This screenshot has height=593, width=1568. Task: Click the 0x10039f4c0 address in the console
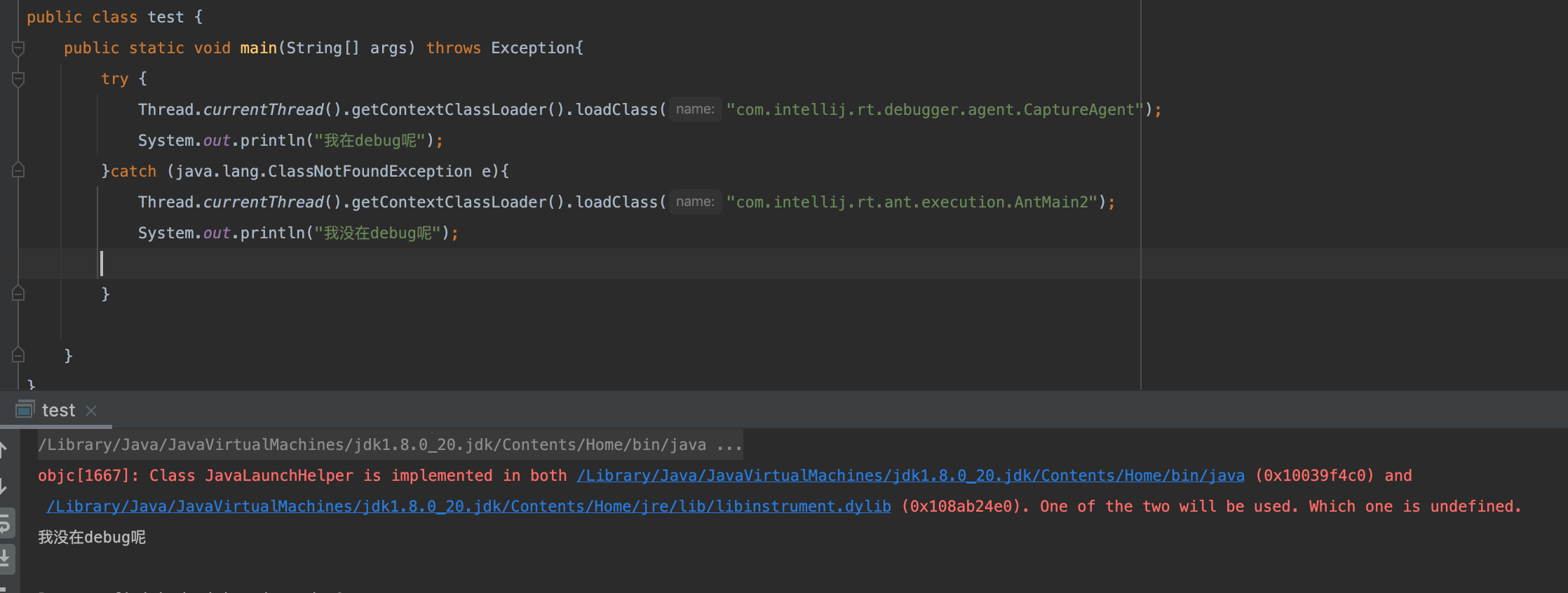1315,476
